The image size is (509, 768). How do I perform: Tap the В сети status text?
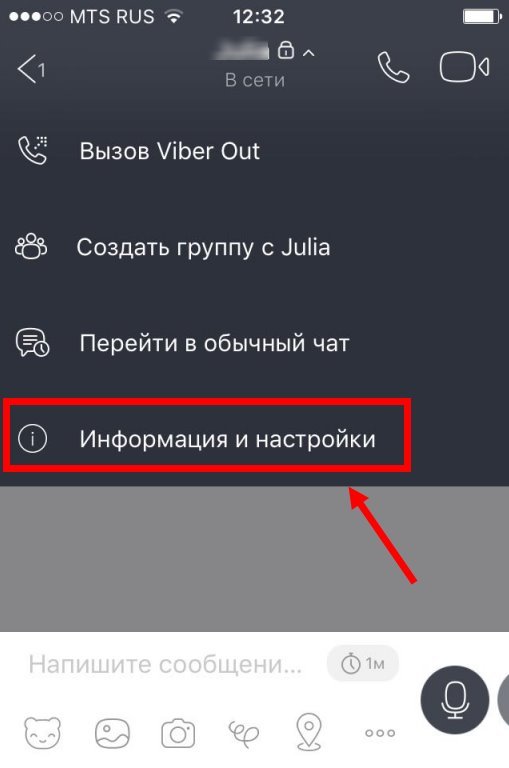point(255,80)
